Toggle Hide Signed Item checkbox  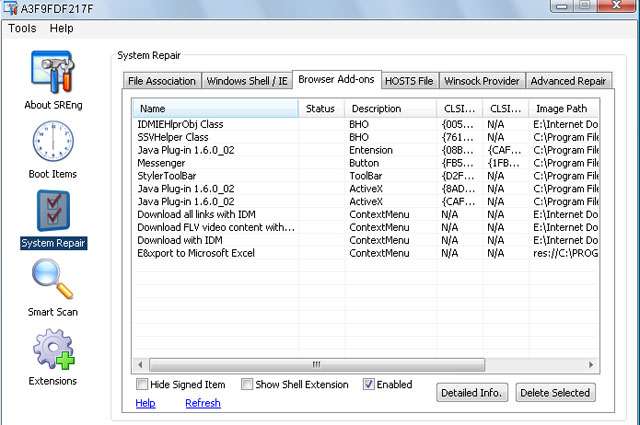141,385
